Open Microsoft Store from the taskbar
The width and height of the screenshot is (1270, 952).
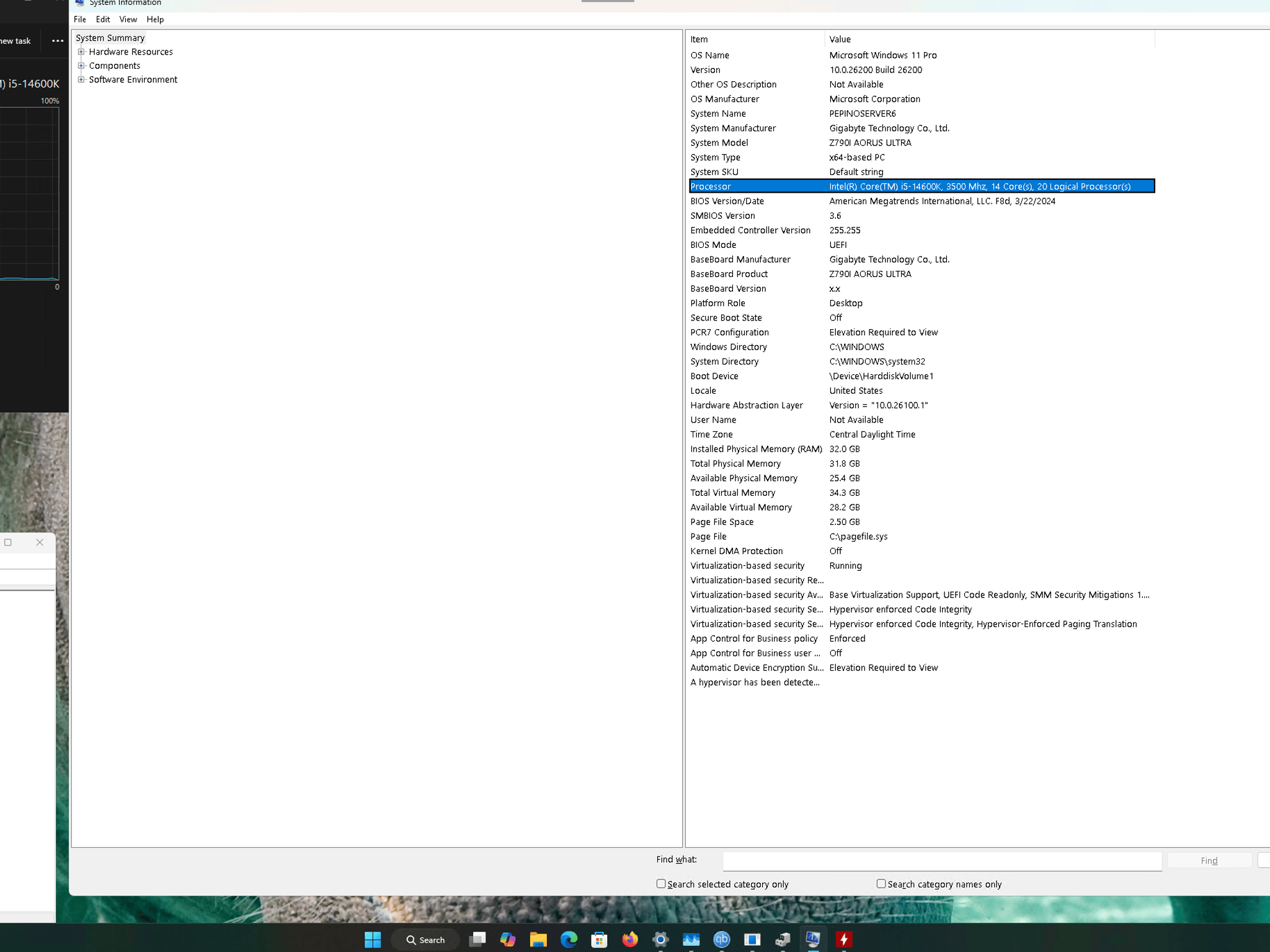point(599,940)
